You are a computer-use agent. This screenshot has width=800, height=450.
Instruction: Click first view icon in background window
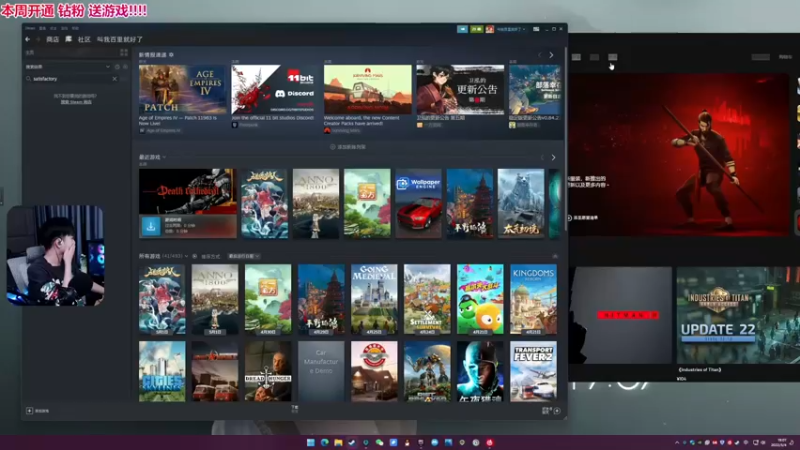tap(576, 57)
